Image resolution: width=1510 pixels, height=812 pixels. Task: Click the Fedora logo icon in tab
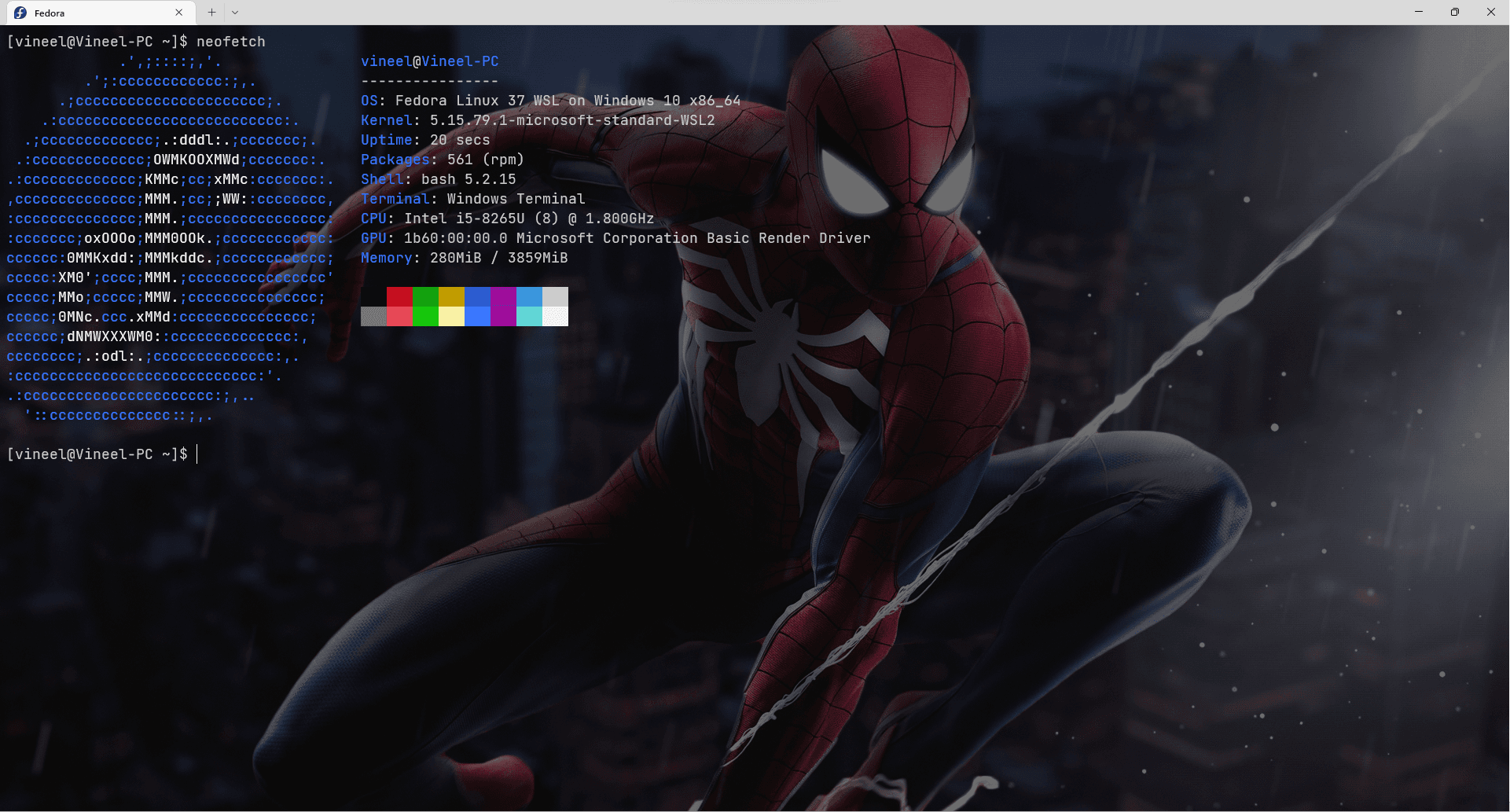point(20,13)
